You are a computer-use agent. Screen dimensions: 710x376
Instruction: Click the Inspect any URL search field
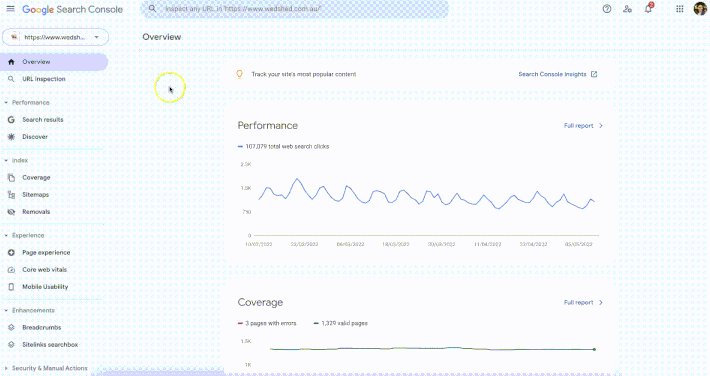294,9
